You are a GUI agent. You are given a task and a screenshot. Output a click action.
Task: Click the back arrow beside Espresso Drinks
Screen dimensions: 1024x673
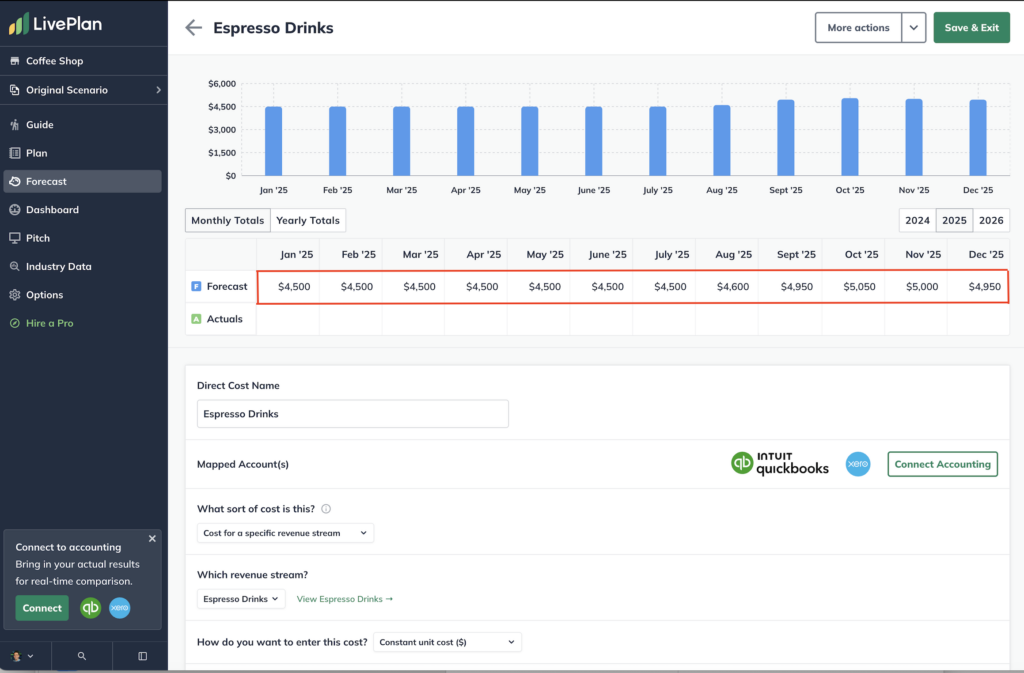point(193,28)
